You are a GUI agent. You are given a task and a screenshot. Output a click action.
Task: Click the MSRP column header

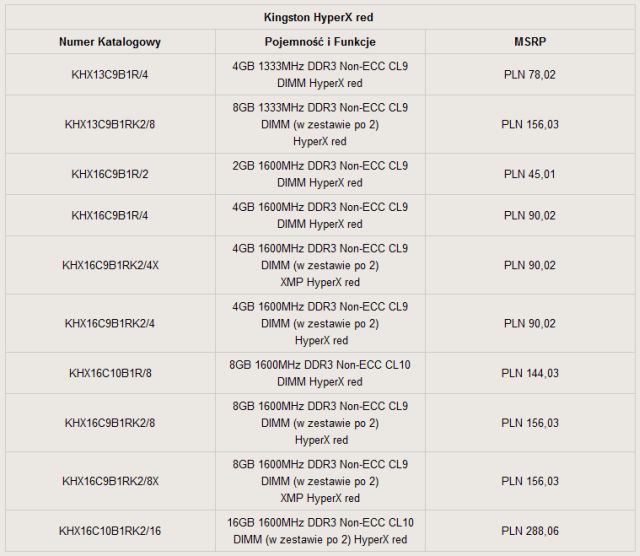coord(529,43)
